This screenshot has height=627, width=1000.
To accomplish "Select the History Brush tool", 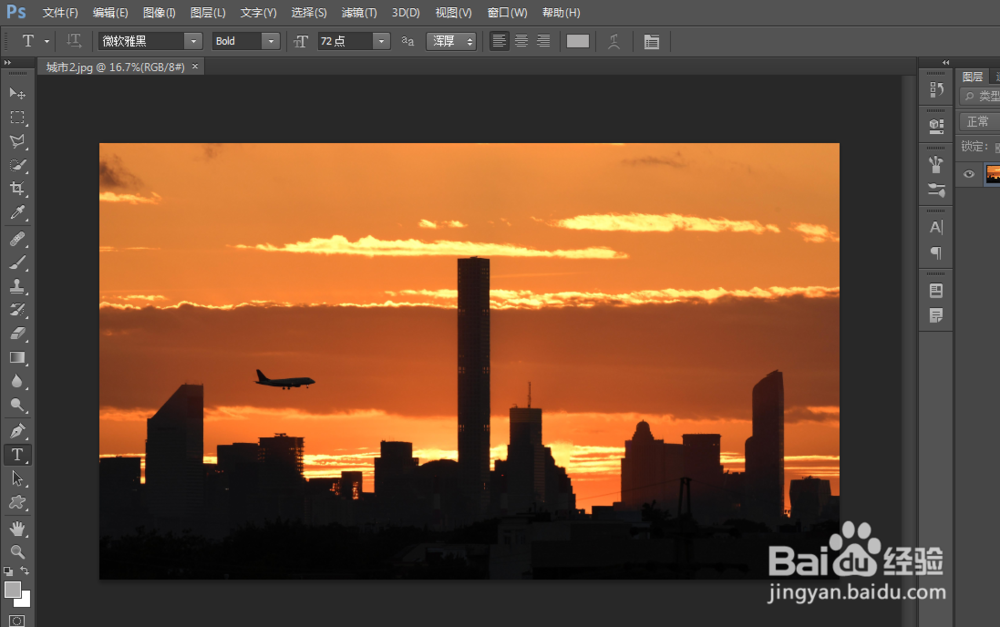I will pos(17,310).
